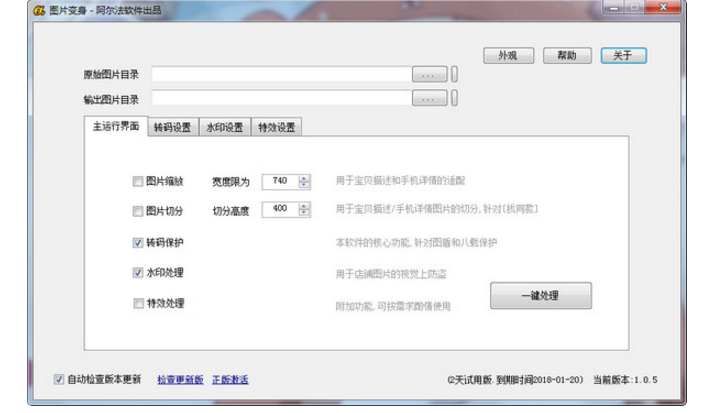Screen dimensions: 723x413
Task: Click the small button right of 原始图片目录 browse
Action: coord(454,74)
